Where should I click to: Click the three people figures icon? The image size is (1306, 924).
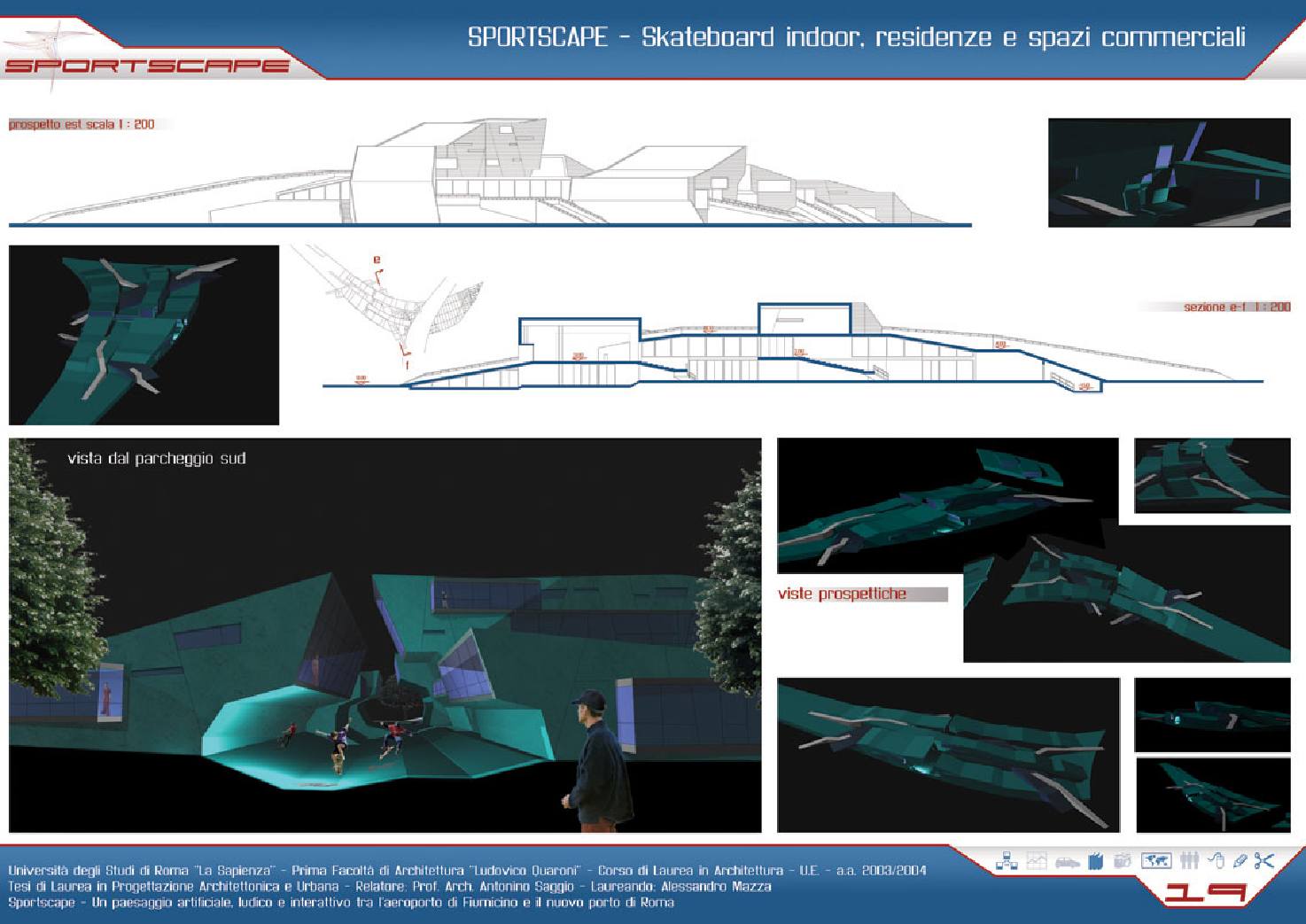pyautogui.click(x=1188, y=860)
